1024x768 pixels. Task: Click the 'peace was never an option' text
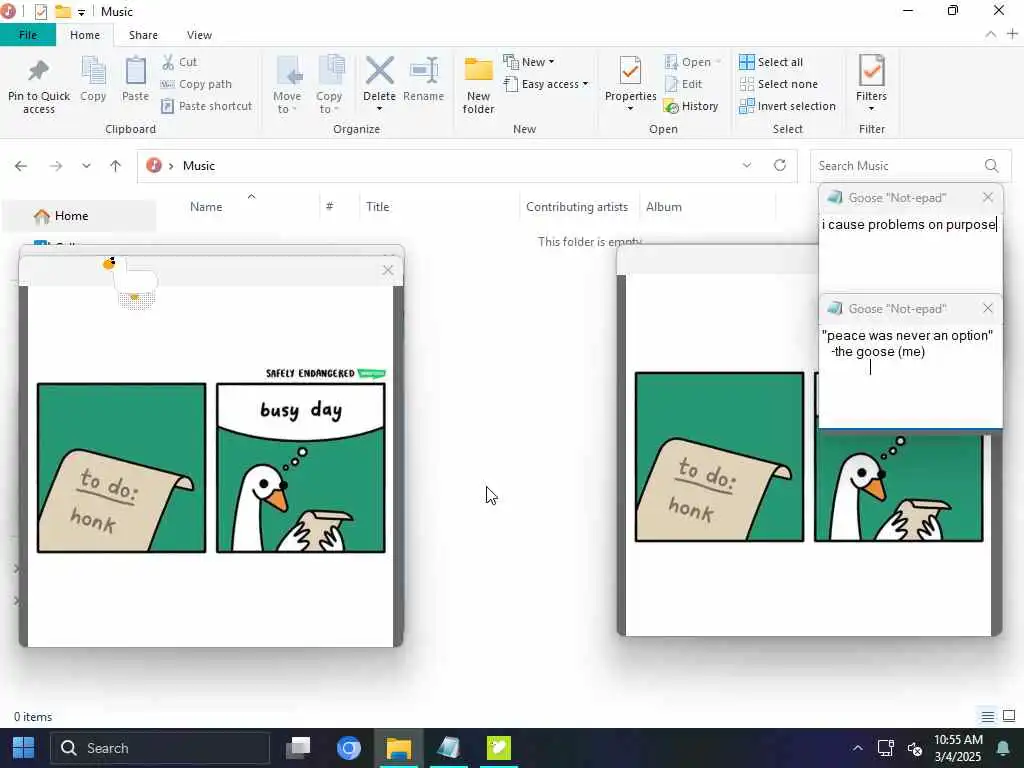[907, 336]
